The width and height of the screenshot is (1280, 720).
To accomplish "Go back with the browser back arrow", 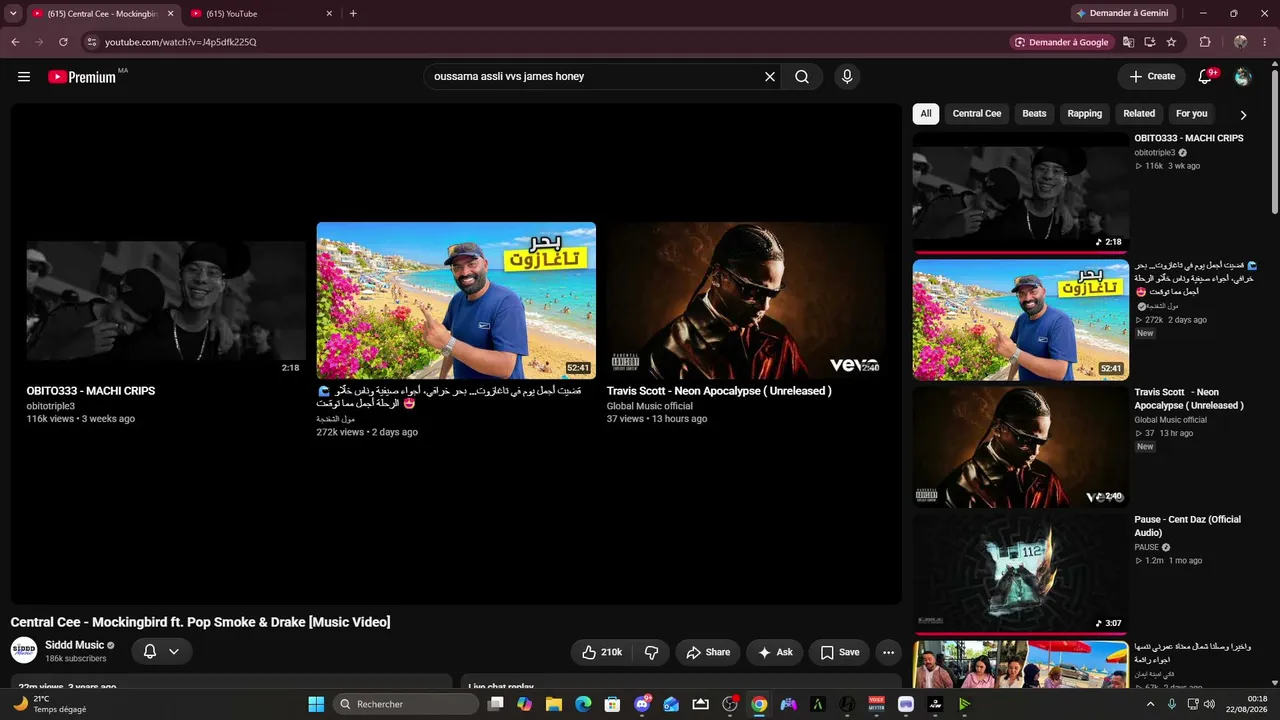I will [15, 42].
